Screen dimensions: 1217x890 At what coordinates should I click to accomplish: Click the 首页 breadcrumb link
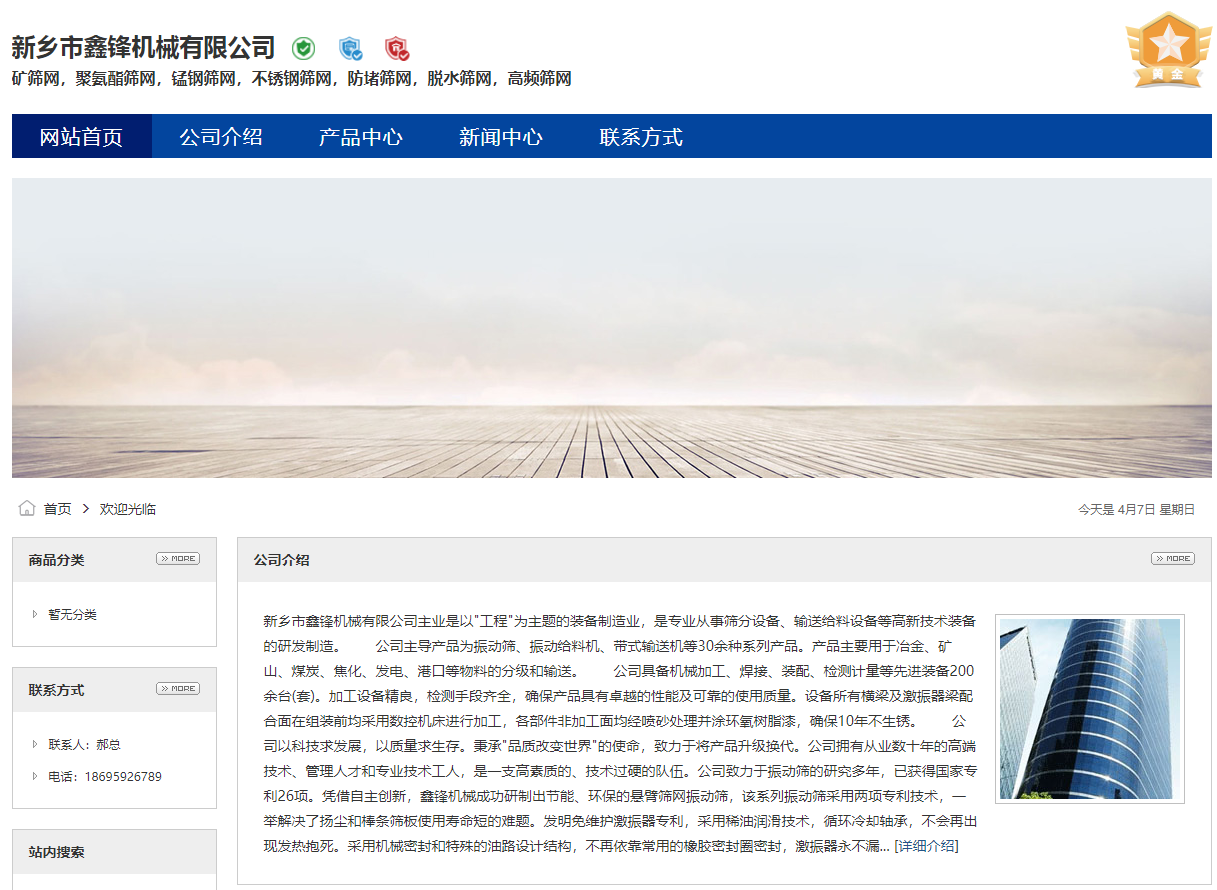click(57, 509)
